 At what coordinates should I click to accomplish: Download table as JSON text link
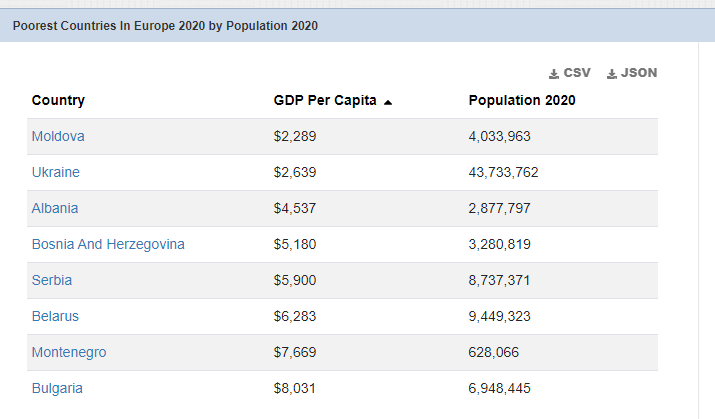639,73
